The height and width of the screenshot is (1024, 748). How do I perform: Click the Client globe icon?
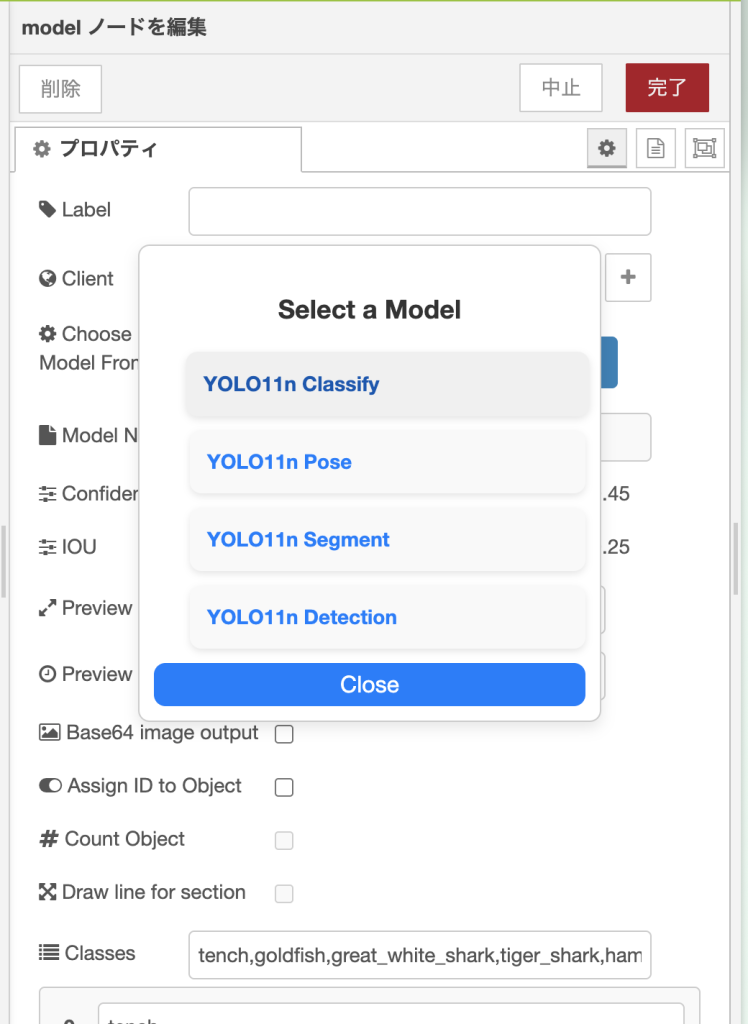click(47, 279)
